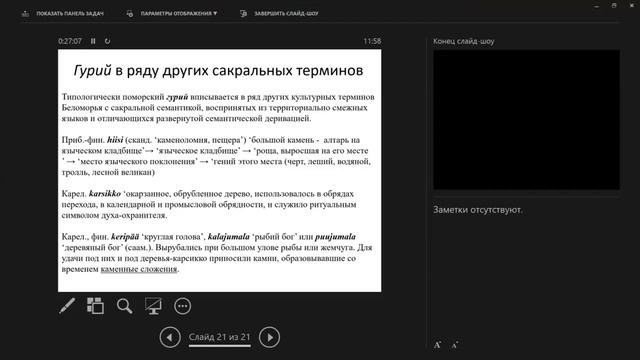Open the see all slides grid
The height and width of the screenshot is (360, 640).
pyautogui.click(x=96, y=306)
